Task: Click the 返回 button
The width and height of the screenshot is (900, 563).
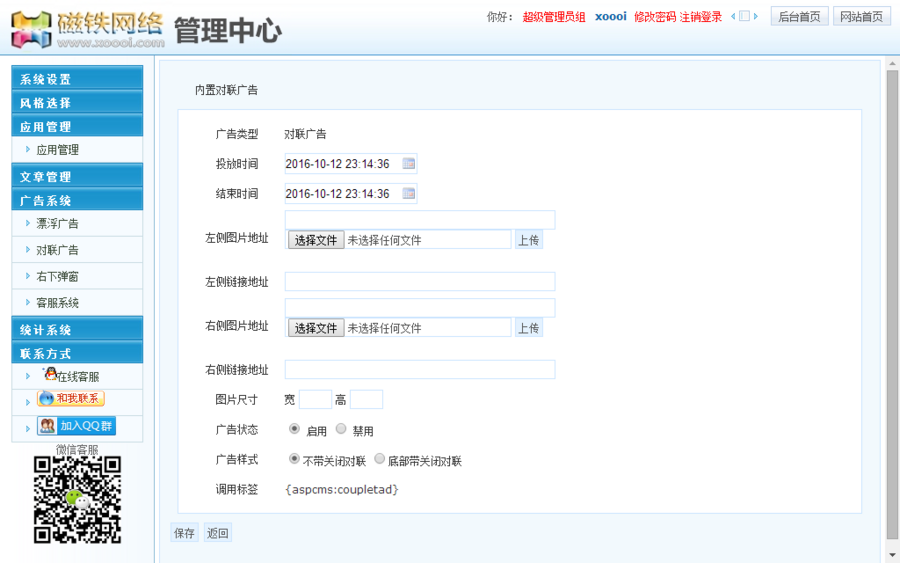Action: click(x=218, y=533)
